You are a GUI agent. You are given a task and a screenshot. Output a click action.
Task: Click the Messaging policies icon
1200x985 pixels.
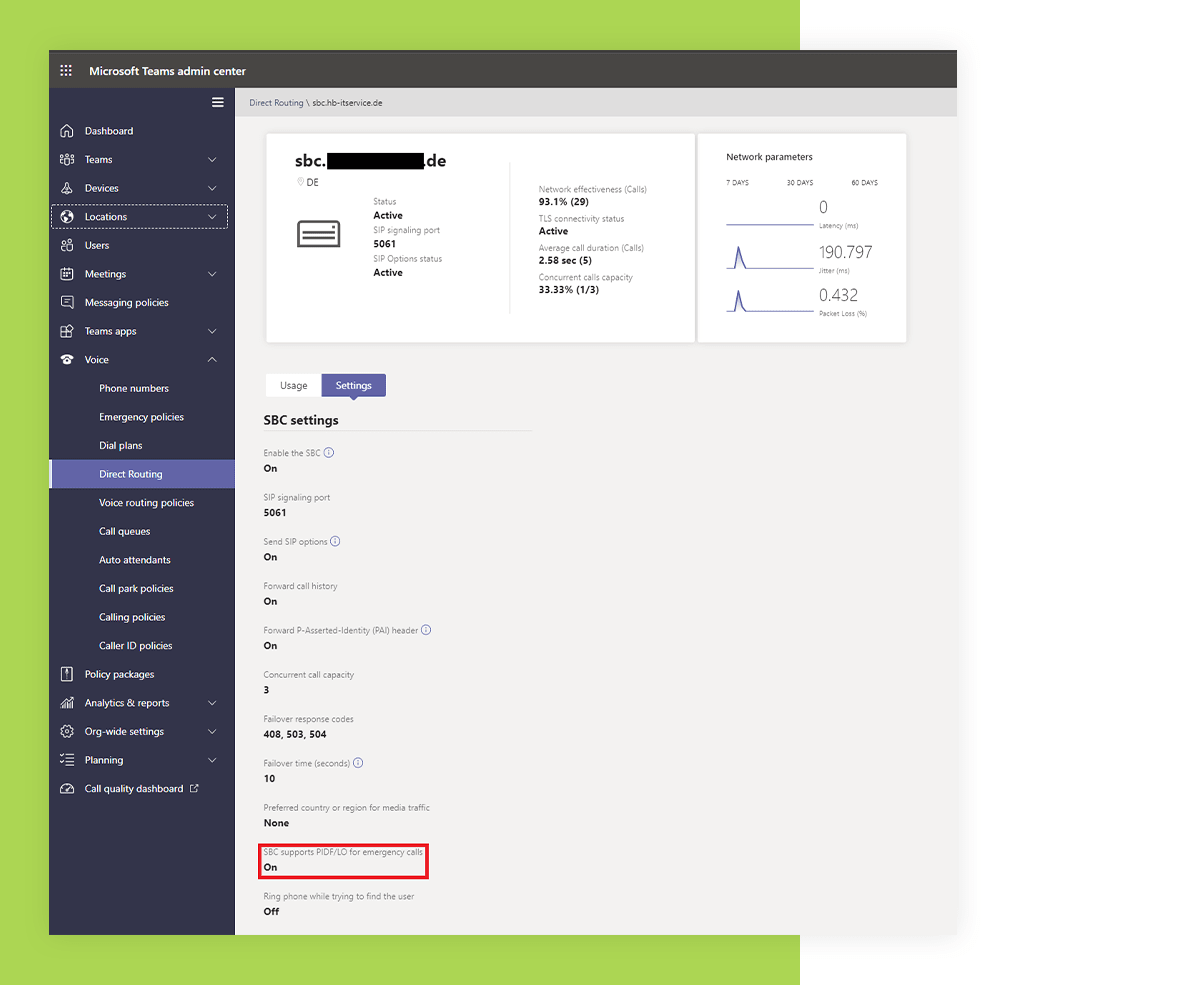67,302
